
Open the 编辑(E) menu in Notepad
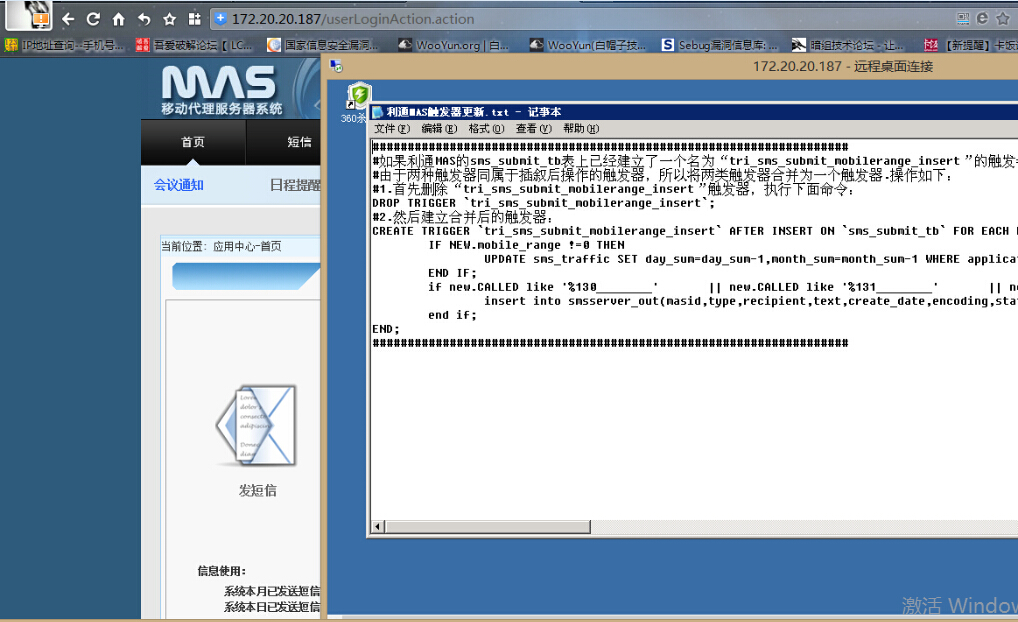[439, 129]
